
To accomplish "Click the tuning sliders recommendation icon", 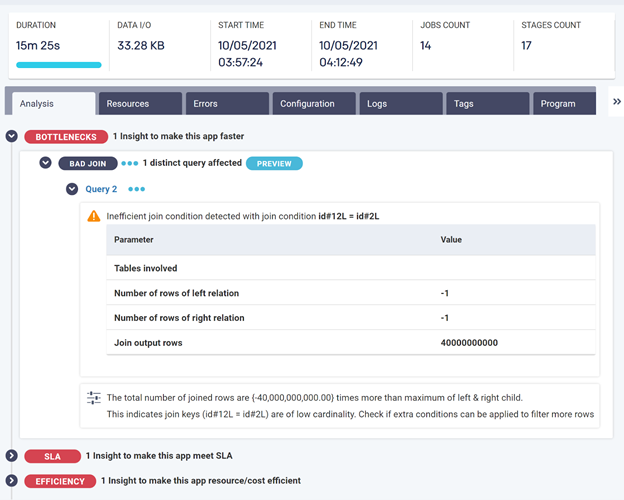I will [x=94, y=397].
